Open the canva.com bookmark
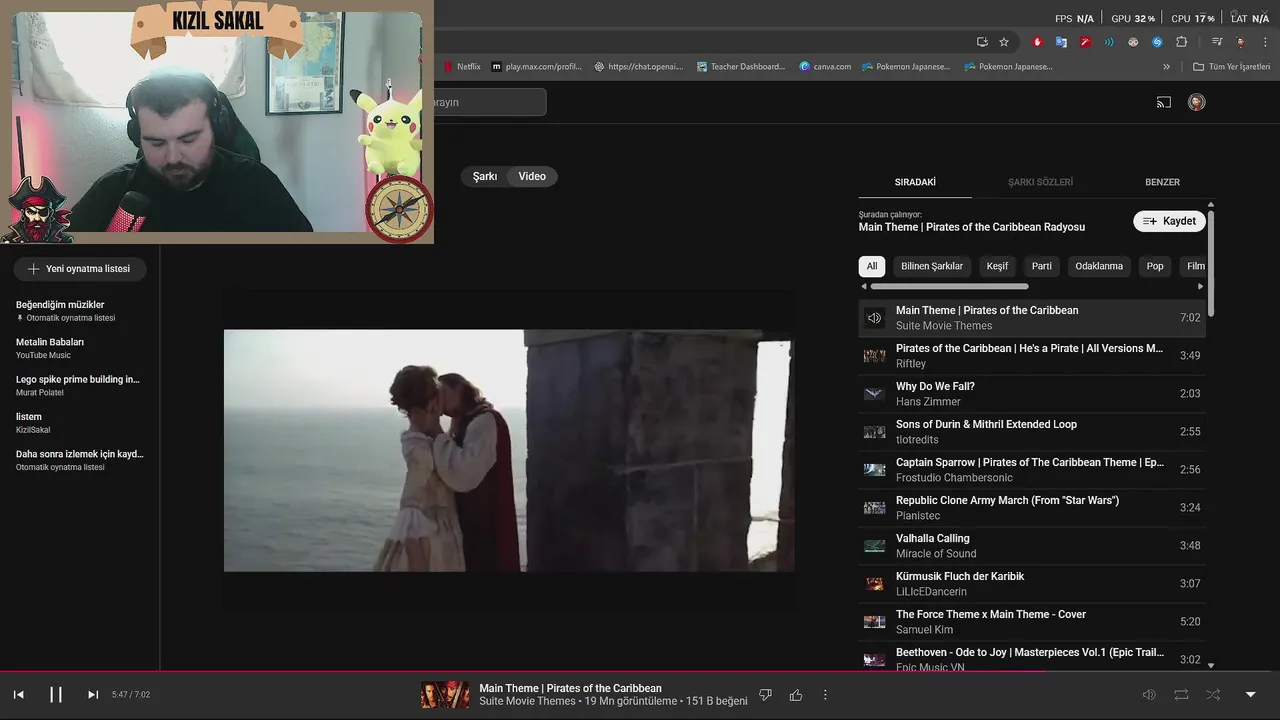The width and height of the screenshot is (1280, 720). 825,67
